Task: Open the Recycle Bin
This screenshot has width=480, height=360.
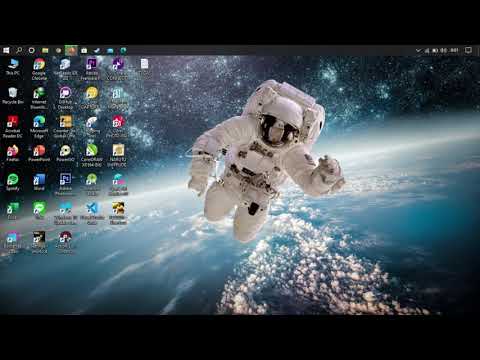Action: (13, 96)
